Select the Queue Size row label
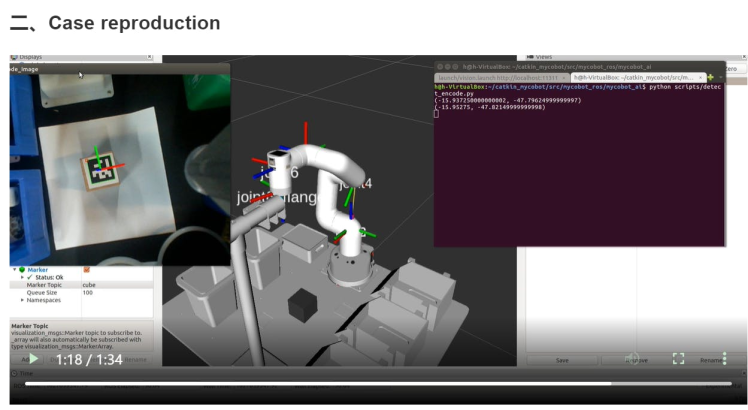 click(42, 293)
